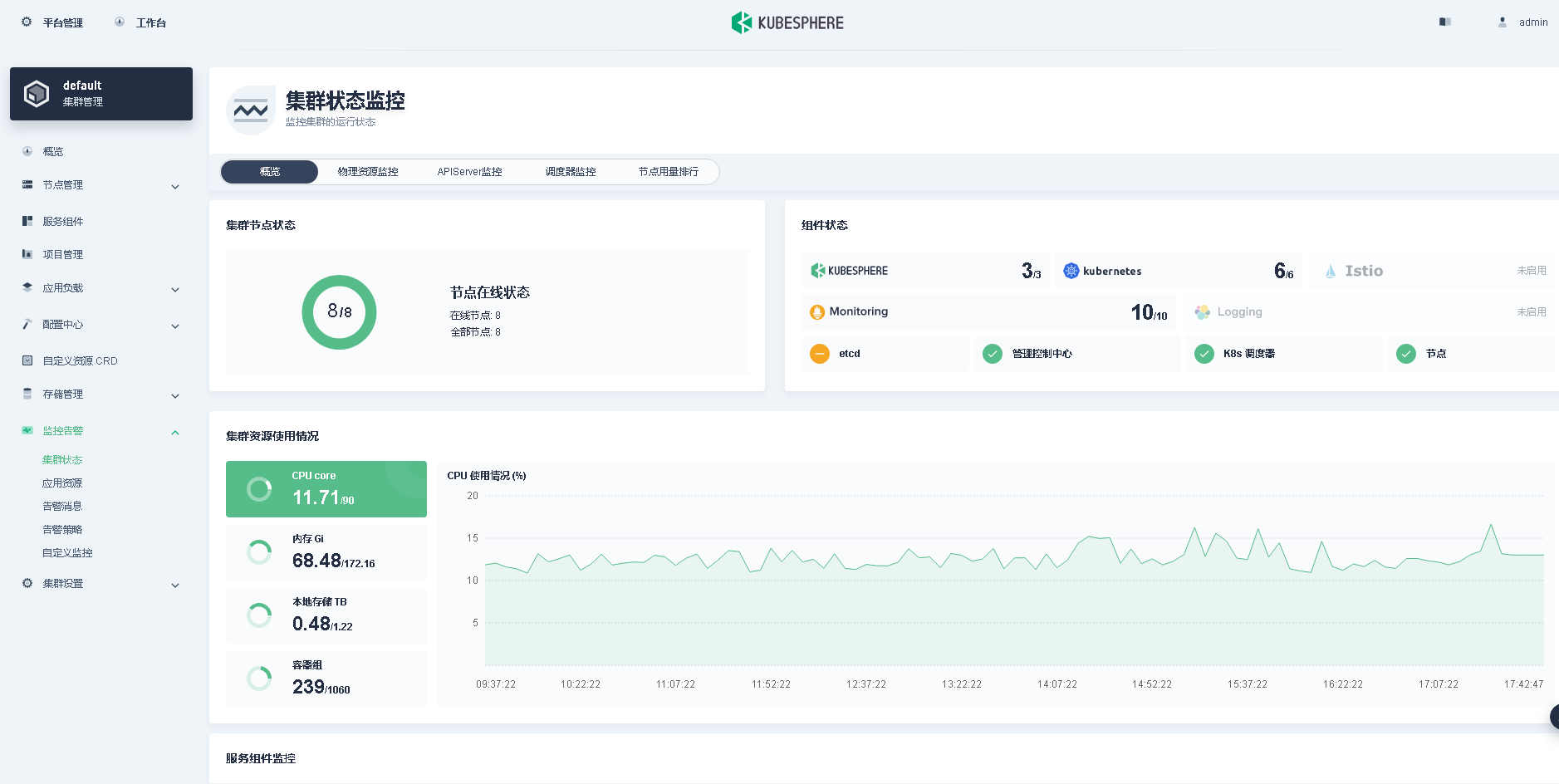Image resolution: width=1559 pixels, height=784 pixels.
Task: Click 未启用 text beside Istio
Action: pyautogui.click(x=1532, y=271)
